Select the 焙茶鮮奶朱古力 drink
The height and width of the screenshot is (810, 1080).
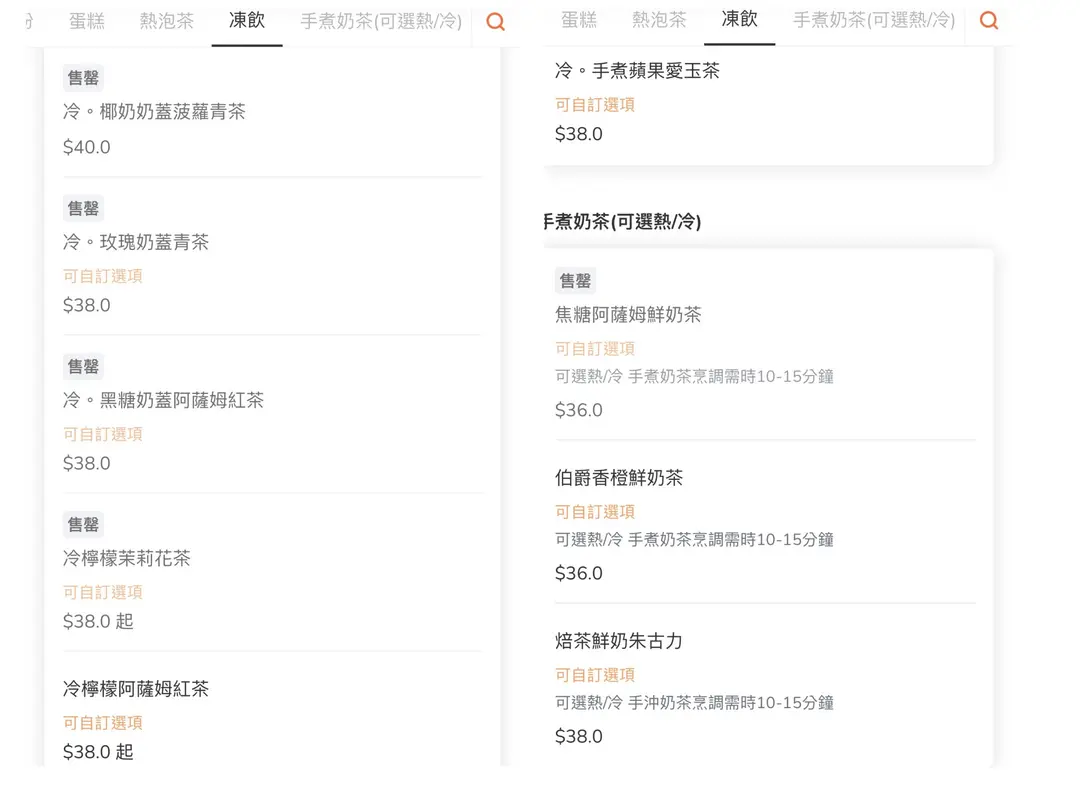tap(619, 641)
